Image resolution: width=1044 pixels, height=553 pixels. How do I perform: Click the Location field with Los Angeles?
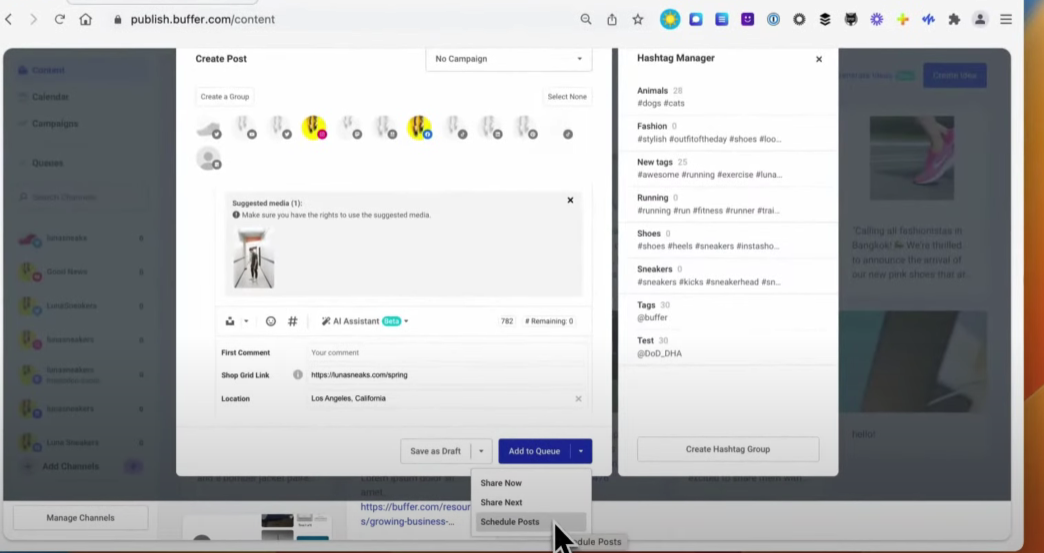439,399
